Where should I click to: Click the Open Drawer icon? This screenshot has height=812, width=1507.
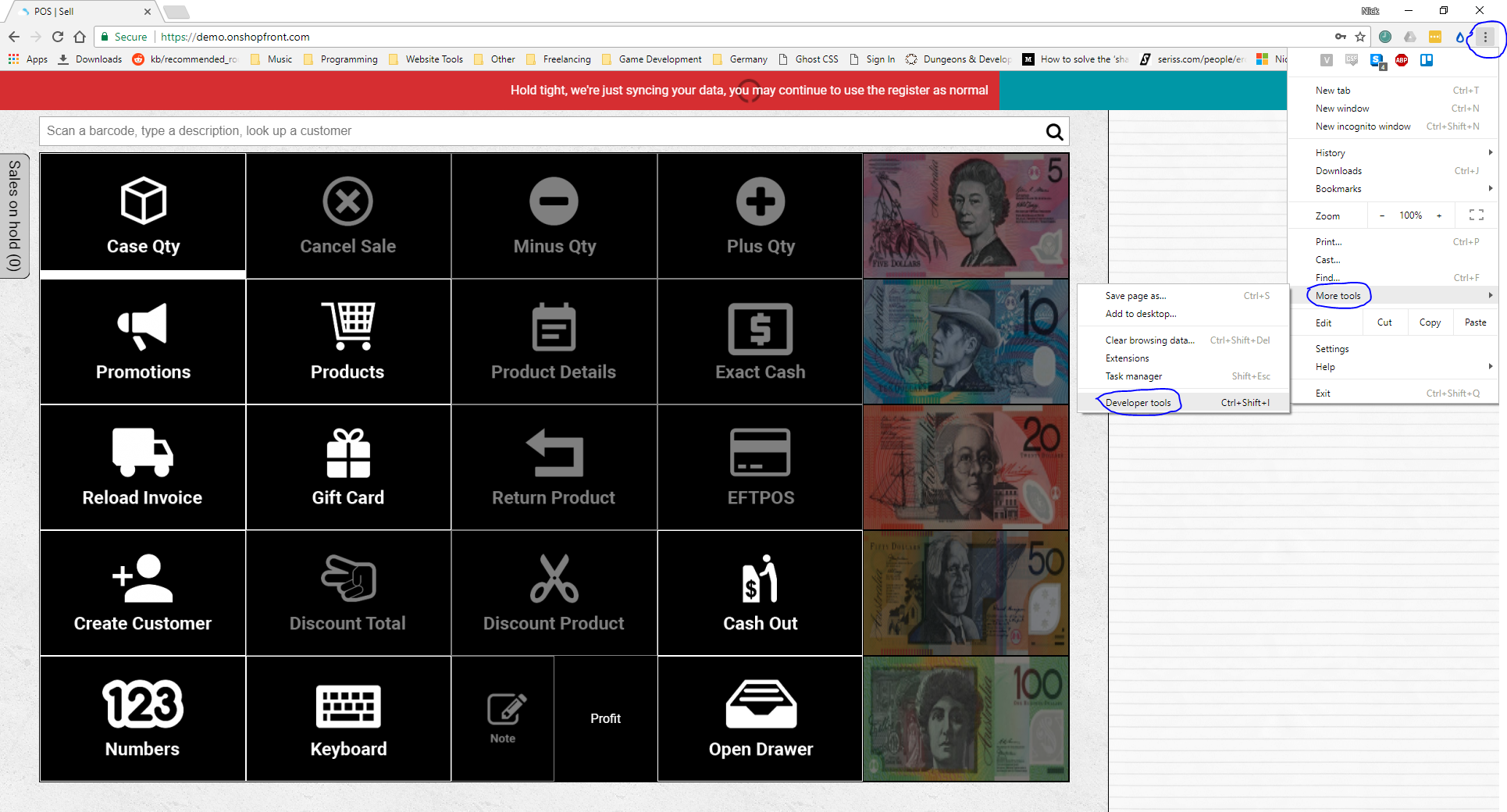tap(761, 703)
